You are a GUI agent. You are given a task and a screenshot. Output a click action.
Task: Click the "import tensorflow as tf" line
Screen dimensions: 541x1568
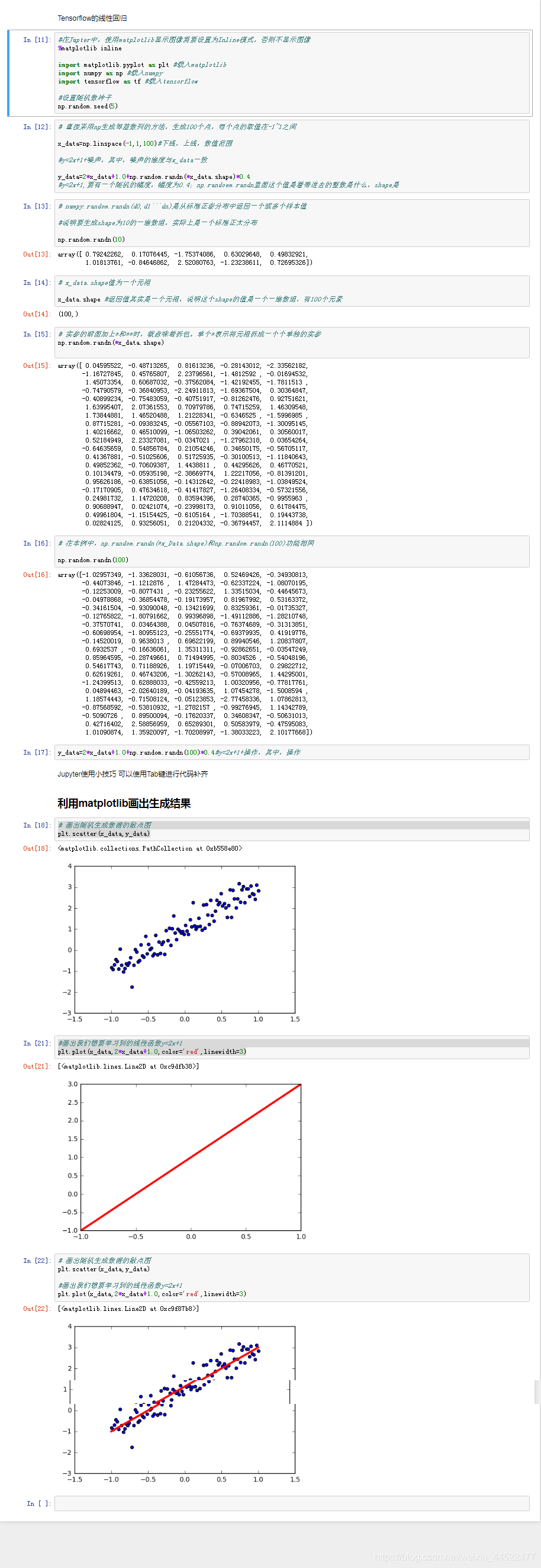click(x=128, y=82)
